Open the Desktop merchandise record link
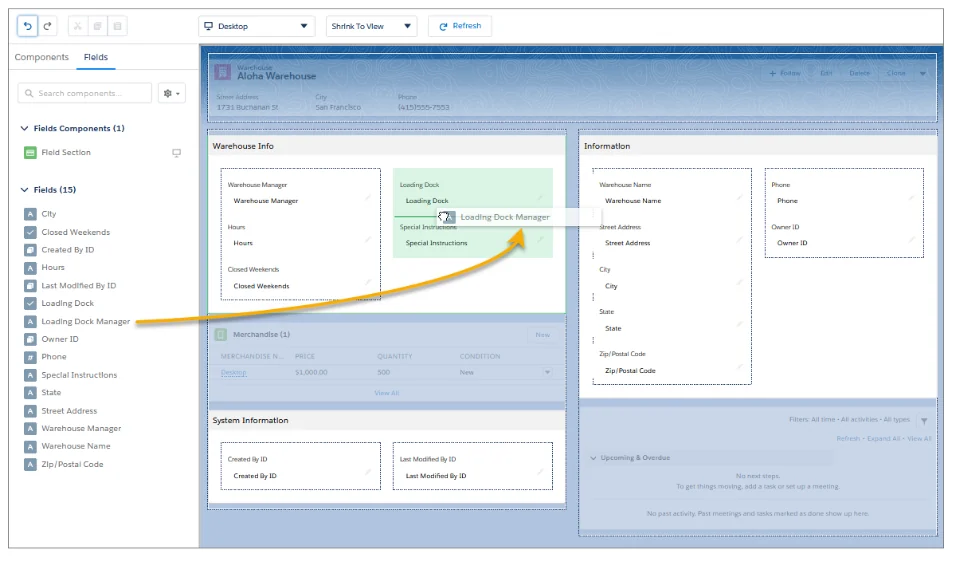 point(234,372)
